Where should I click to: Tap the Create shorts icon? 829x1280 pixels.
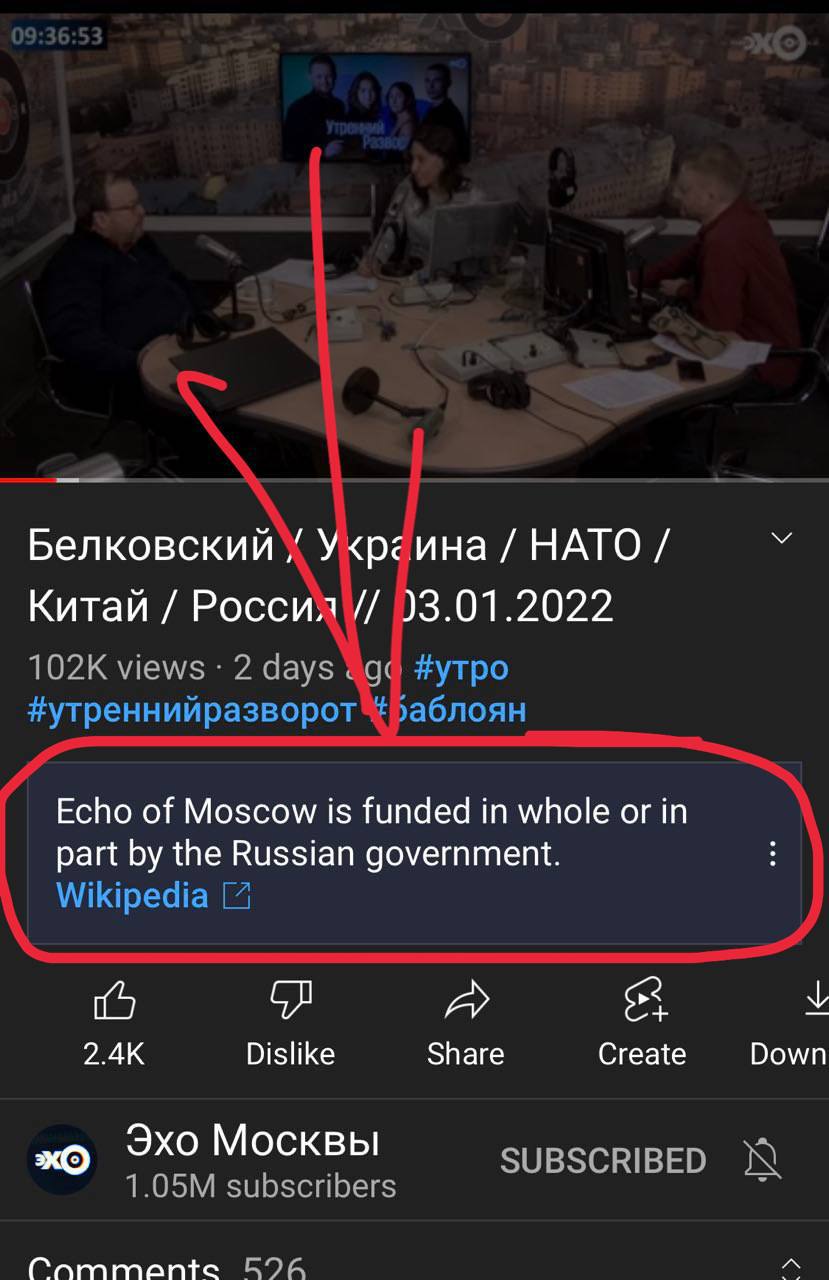643,1001
